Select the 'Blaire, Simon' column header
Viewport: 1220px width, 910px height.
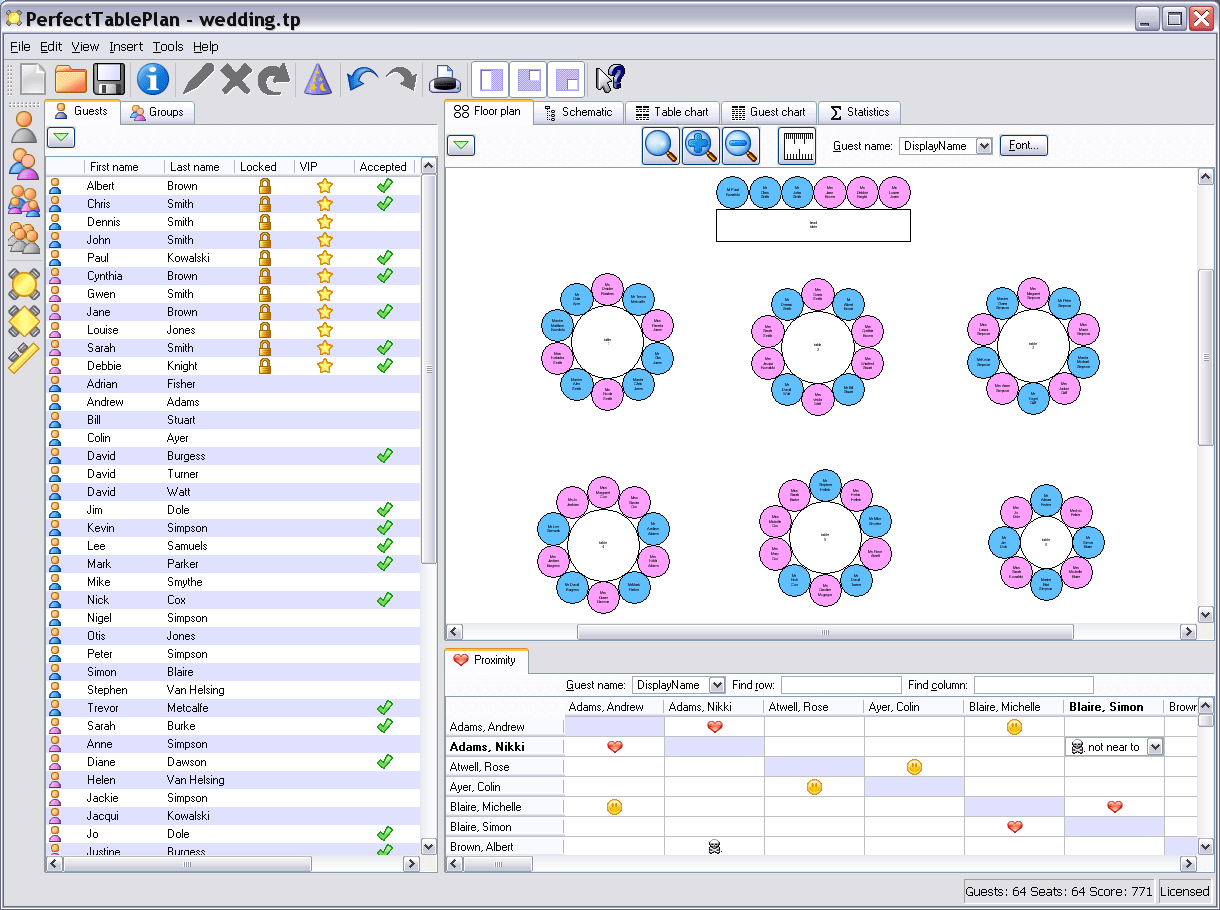click(1114, 707)
